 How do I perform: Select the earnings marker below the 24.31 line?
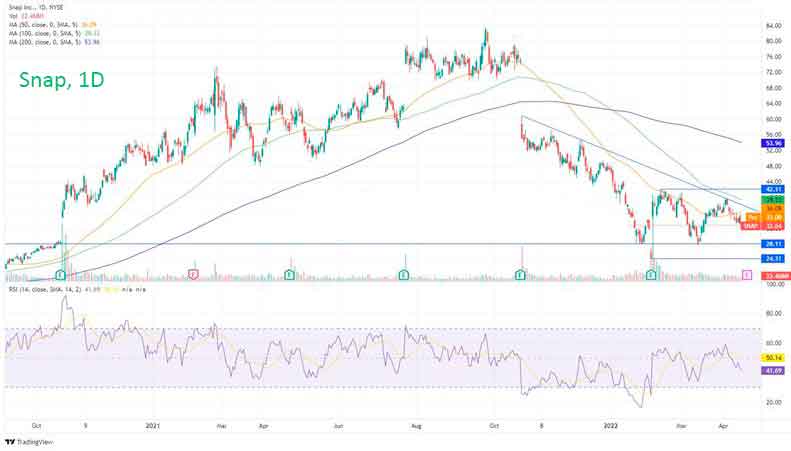[x=651, y=273]
